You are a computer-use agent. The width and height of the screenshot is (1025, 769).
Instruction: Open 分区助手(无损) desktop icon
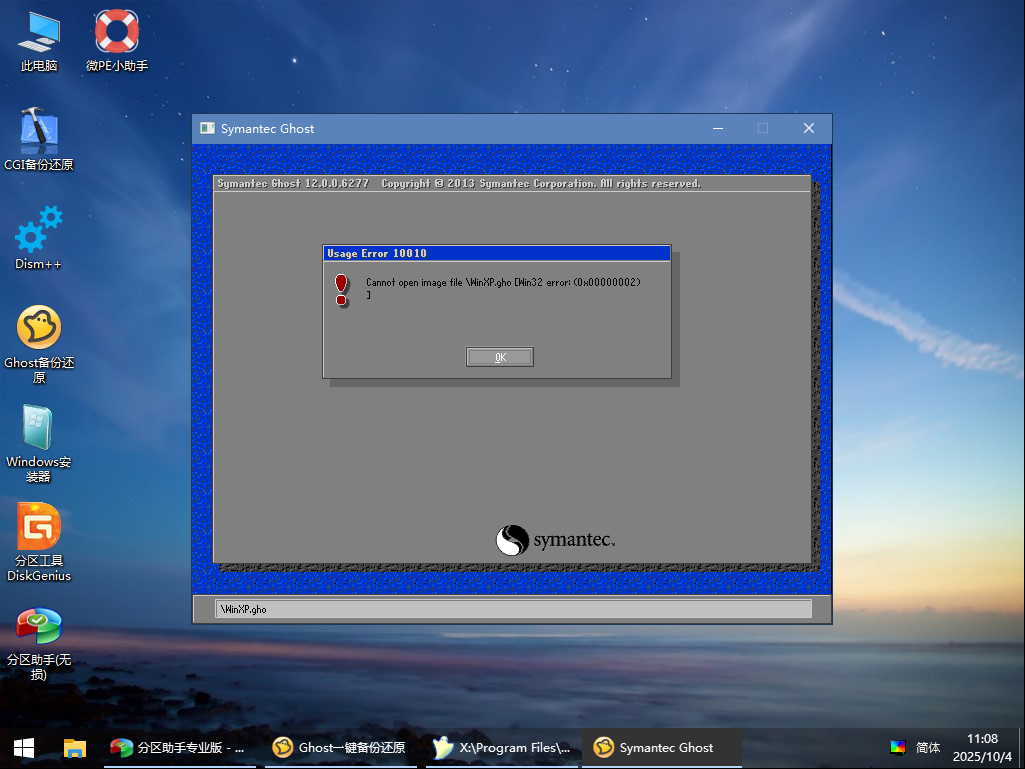tap(39, 643)
